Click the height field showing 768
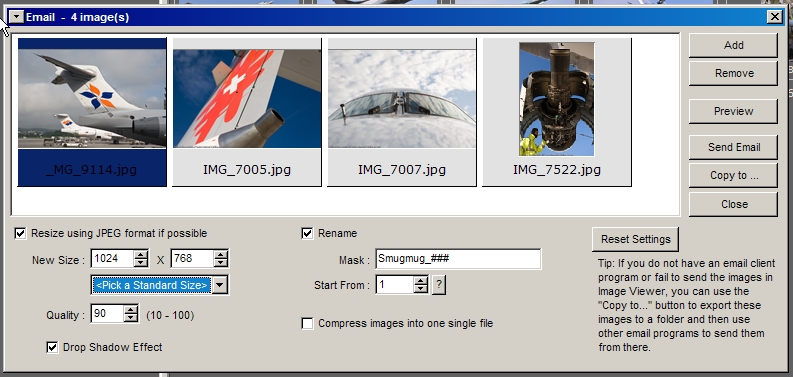 coord(192,259)
